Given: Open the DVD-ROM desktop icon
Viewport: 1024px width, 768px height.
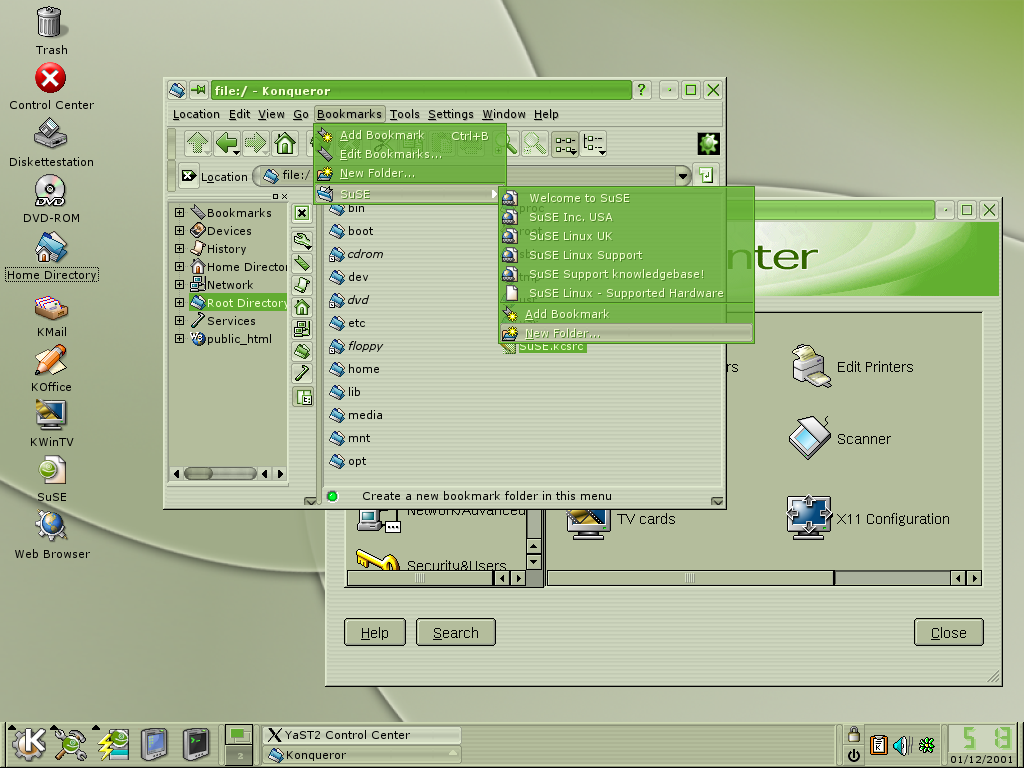Looking at the screenshot, I should [51, 199].
